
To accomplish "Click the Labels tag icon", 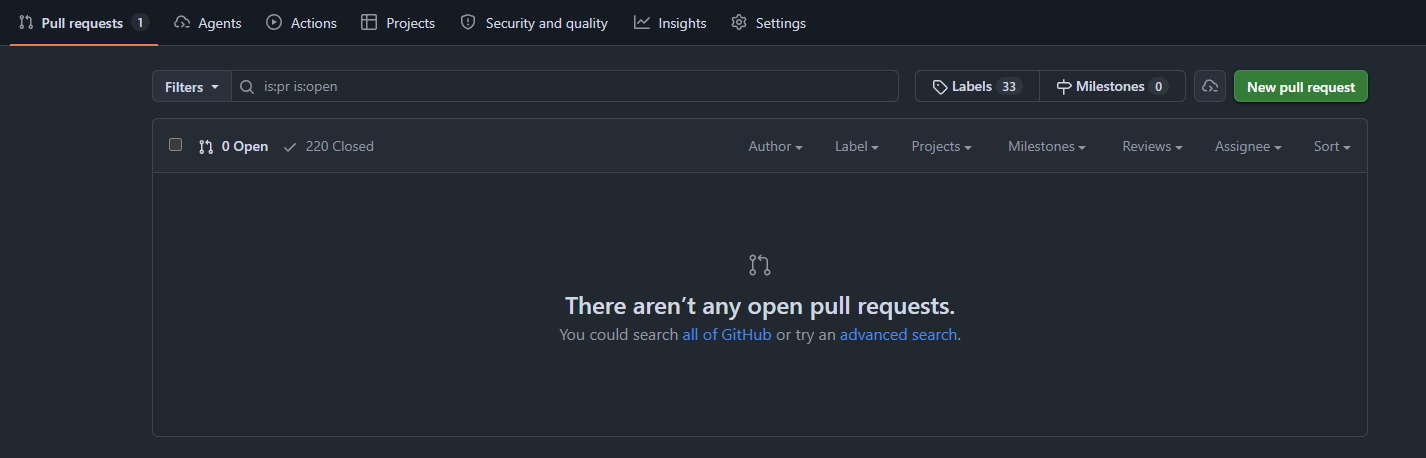I will pos(940,87).
